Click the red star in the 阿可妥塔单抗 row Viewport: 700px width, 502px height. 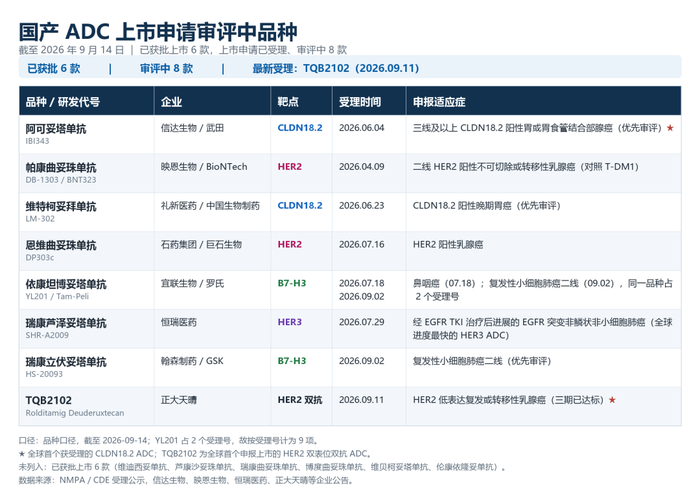coord(670,128)
